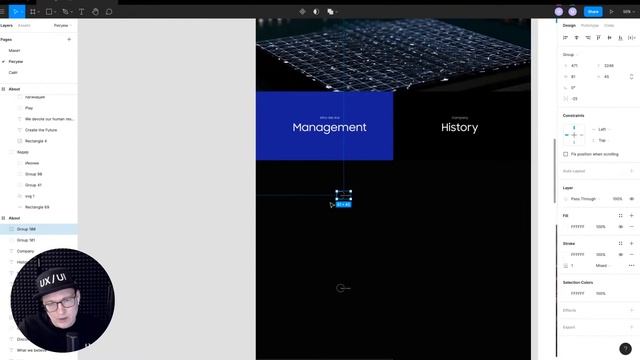640x360 pixels.
Task: Select the Hand tool
Action: (95, 12)
